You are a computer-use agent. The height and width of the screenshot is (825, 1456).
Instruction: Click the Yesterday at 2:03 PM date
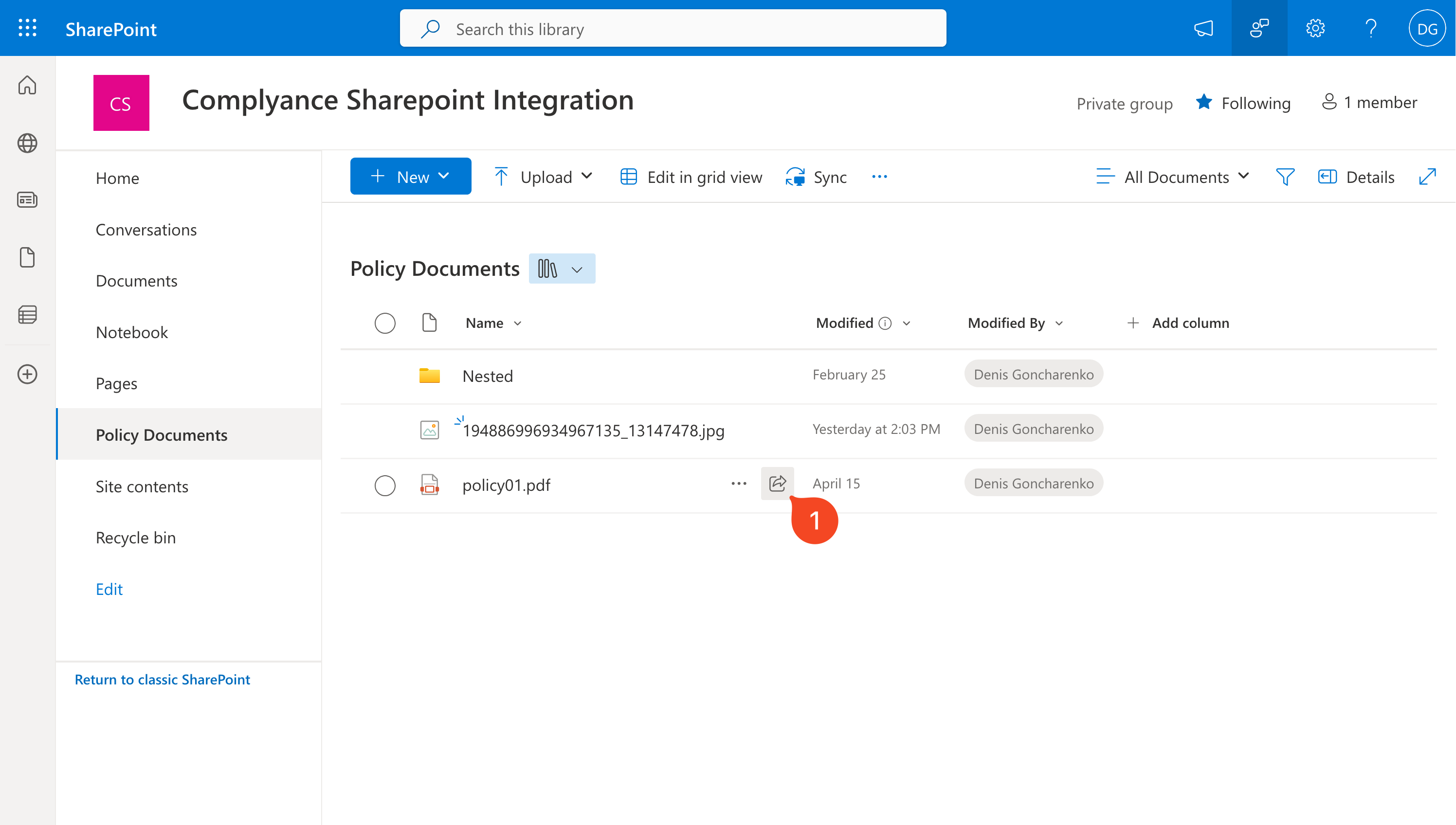[x=876, y=429]
